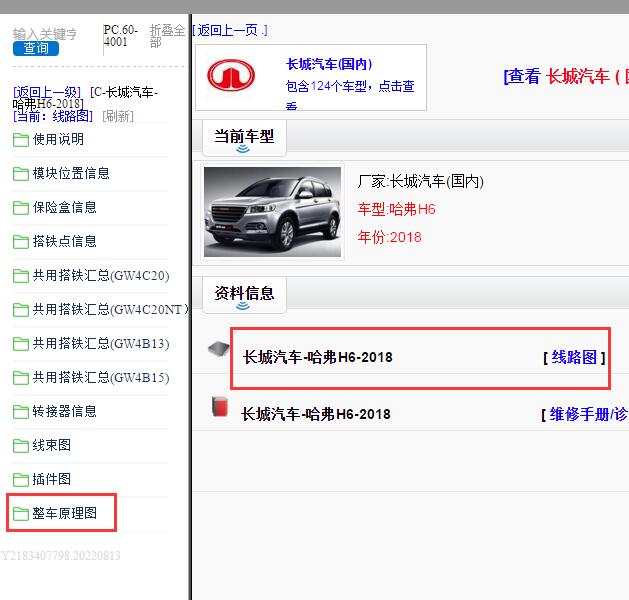Click the gray chip icon beside 线路图 row
This screenshot has height=600, width=629.
[x=219, y=349]
